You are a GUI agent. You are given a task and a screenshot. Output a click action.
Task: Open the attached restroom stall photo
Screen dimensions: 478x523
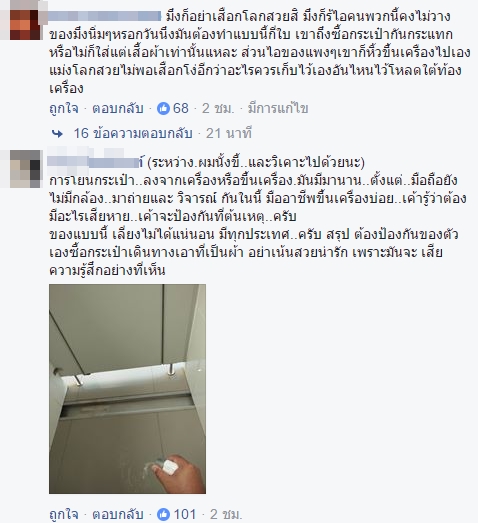pos(127,389)
